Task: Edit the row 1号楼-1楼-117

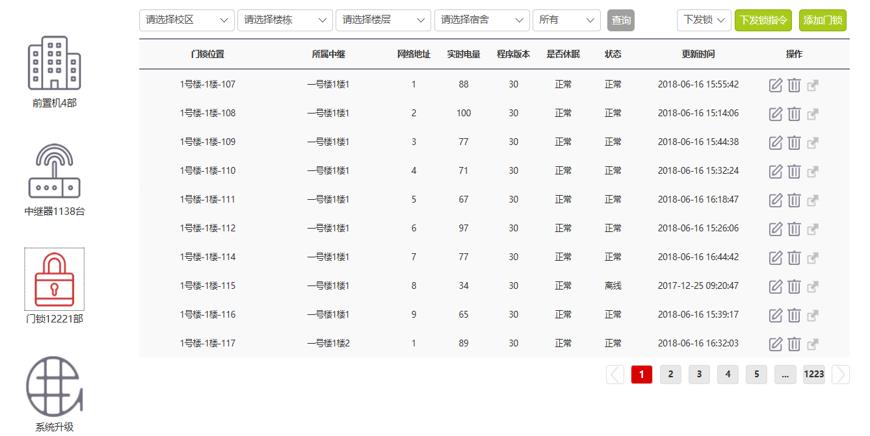Action: (775, 344)
